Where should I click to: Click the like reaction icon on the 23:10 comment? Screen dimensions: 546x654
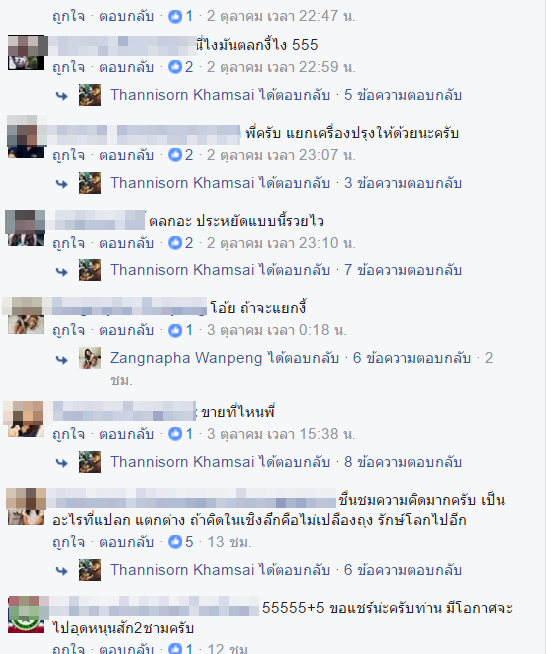pos(175,243)
